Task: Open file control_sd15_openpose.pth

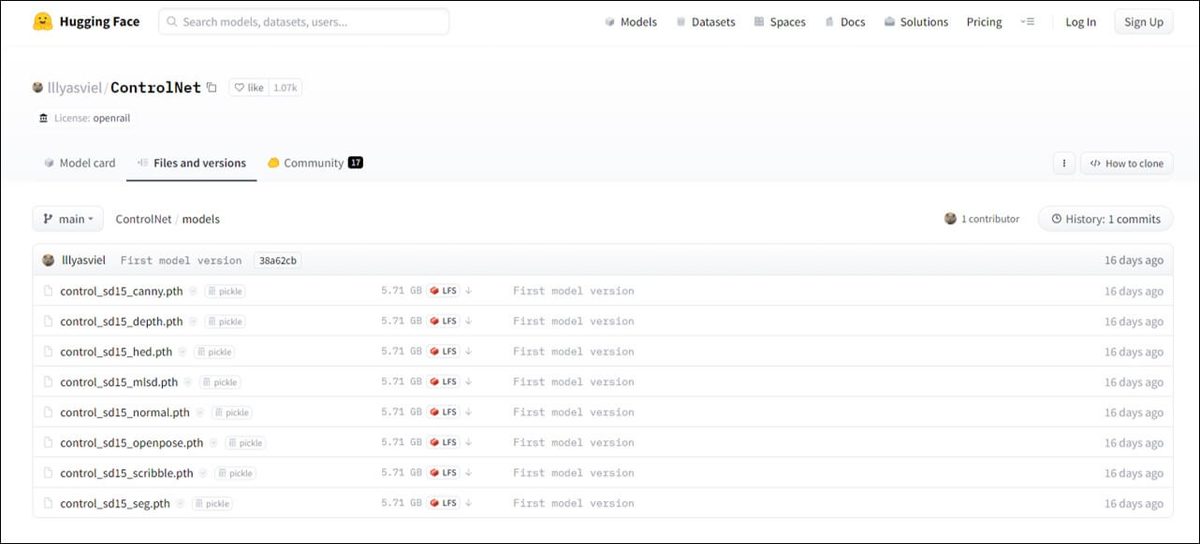Action: [x=132, y=442]
